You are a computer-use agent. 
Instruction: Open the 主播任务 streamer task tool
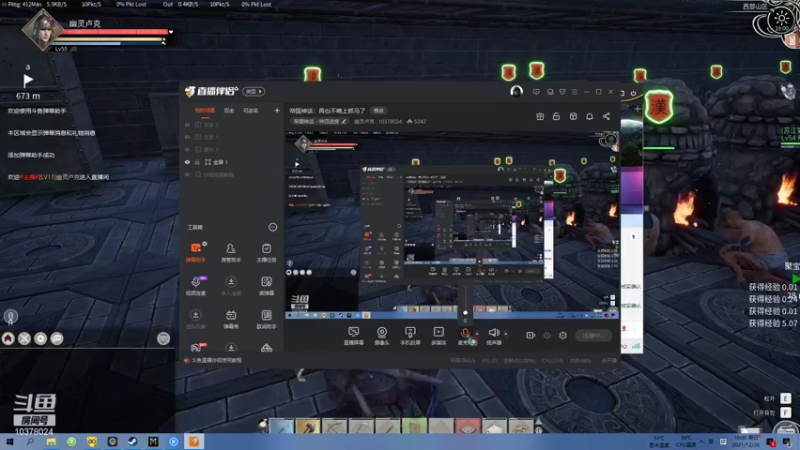pyautogui.click(x=266, y=252)
